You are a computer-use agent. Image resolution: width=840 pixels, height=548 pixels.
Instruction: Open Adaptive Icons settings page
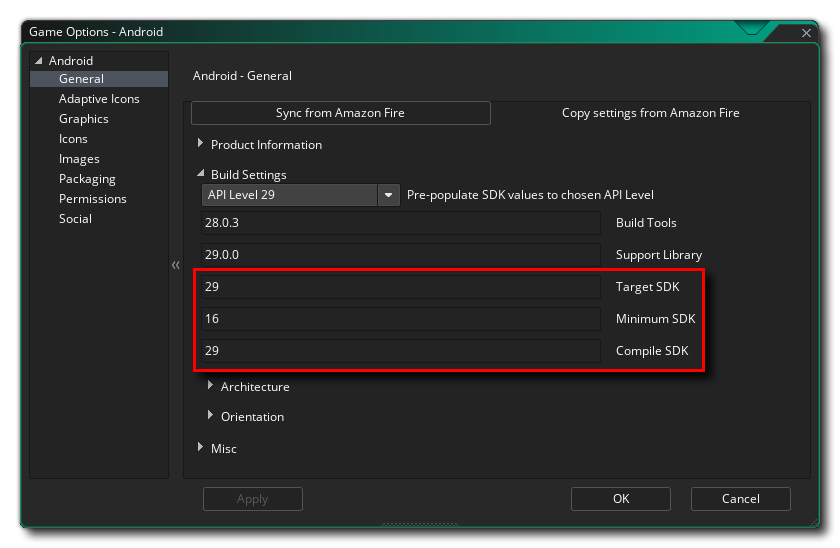99,99
